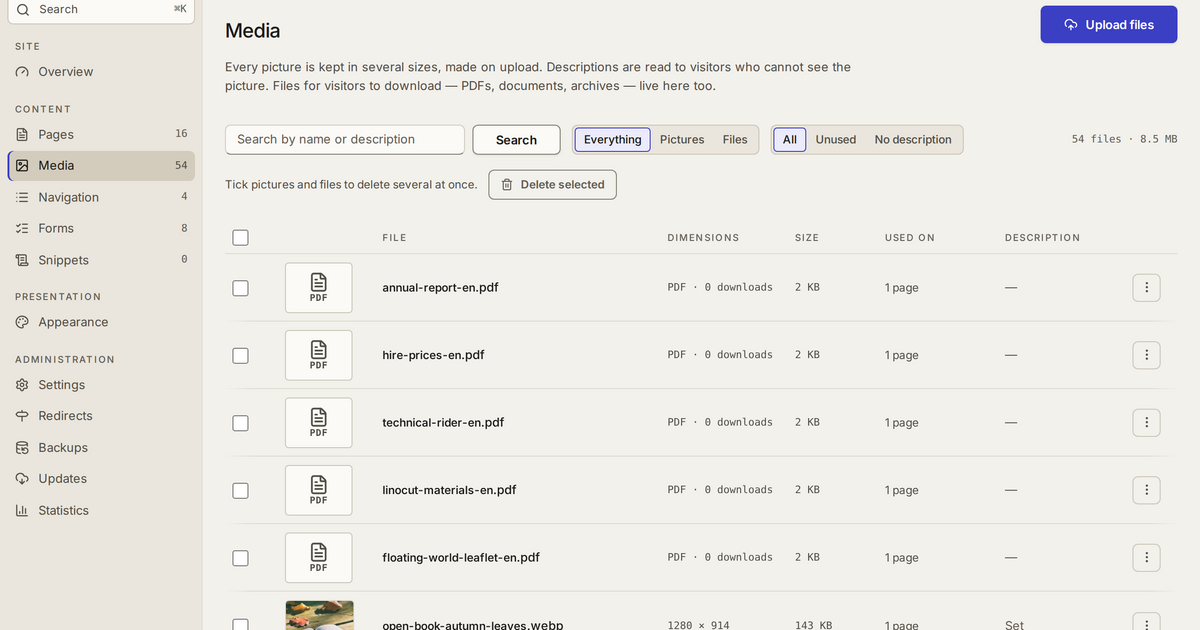Tick checkbox for linocut-materials-en.pdf
Image resolution: width=1200 pixels, height=630 pixels.
click(240, 490)
